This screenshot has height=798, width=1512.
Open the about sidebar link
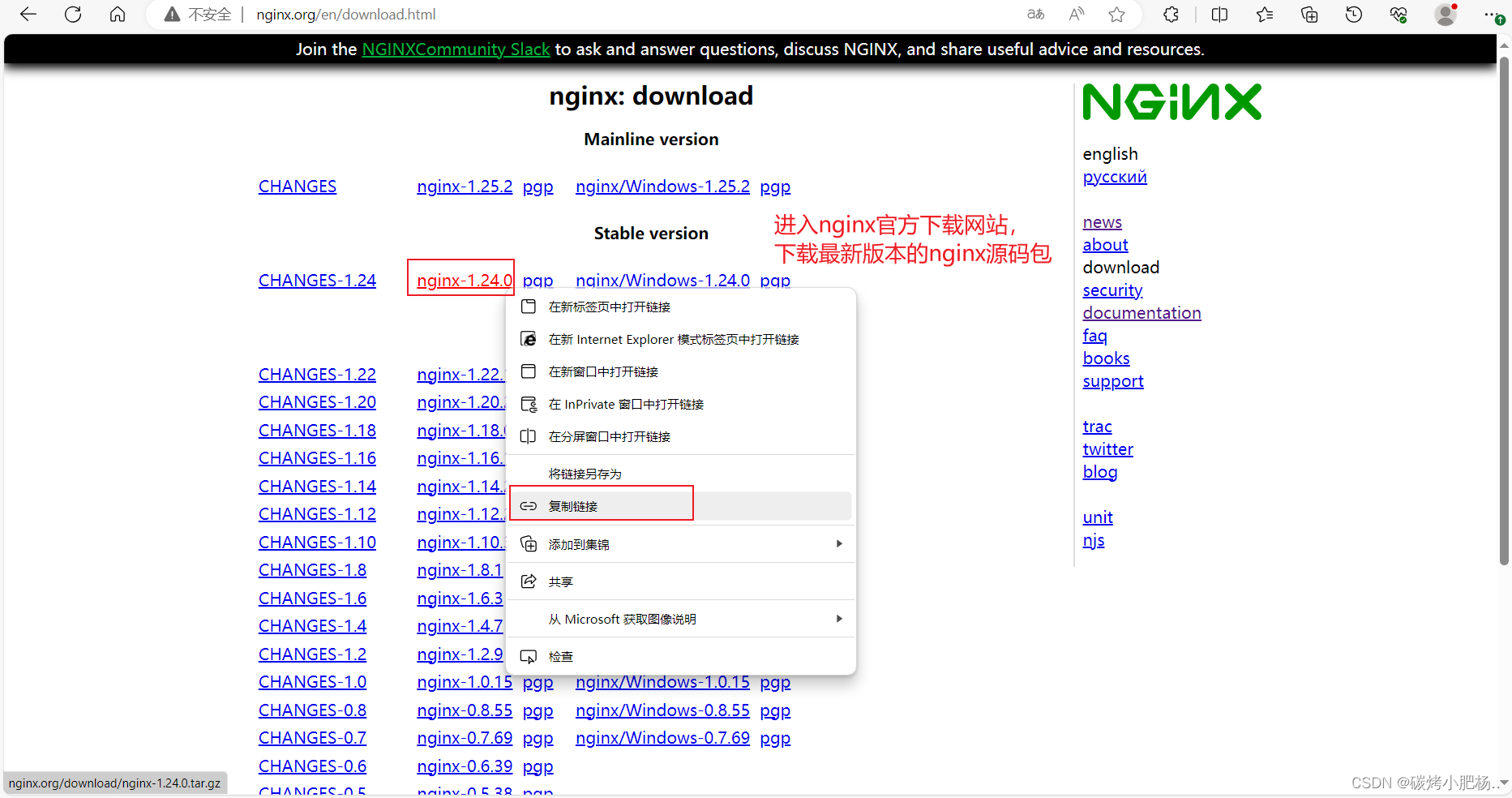(x=1105, y=245)
